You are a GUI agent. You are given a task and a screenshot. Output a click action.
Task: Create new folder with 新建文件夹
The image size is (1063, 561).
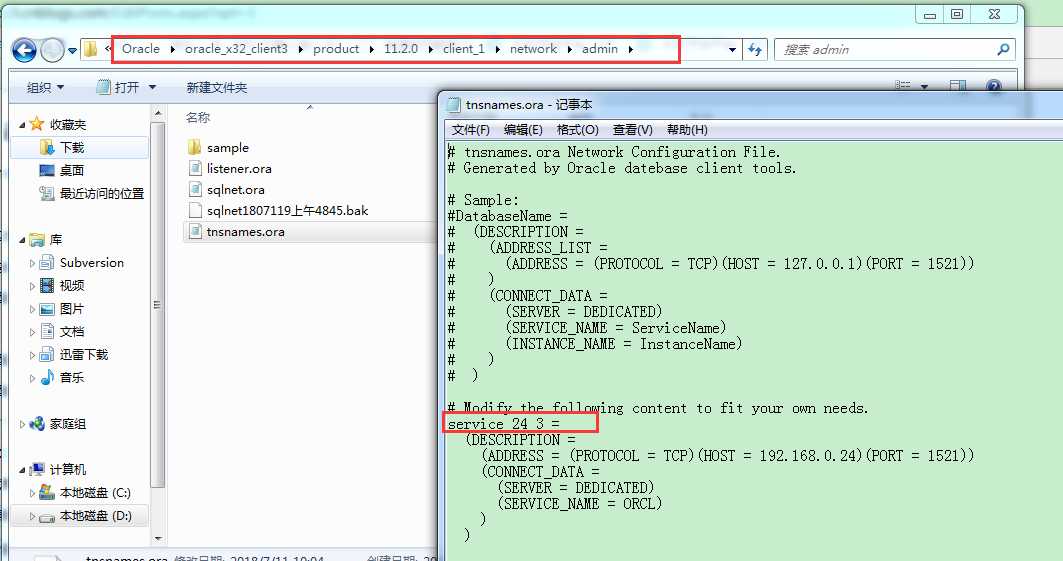tap(217, 87)
